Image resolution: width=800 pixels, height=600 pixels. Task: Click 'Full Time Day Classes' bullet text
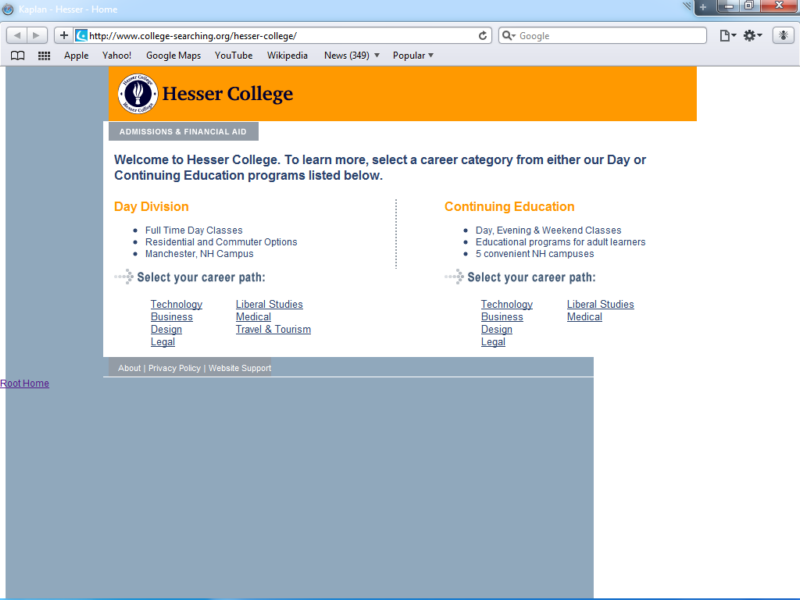pyautogui.click(x=194, y=231)
